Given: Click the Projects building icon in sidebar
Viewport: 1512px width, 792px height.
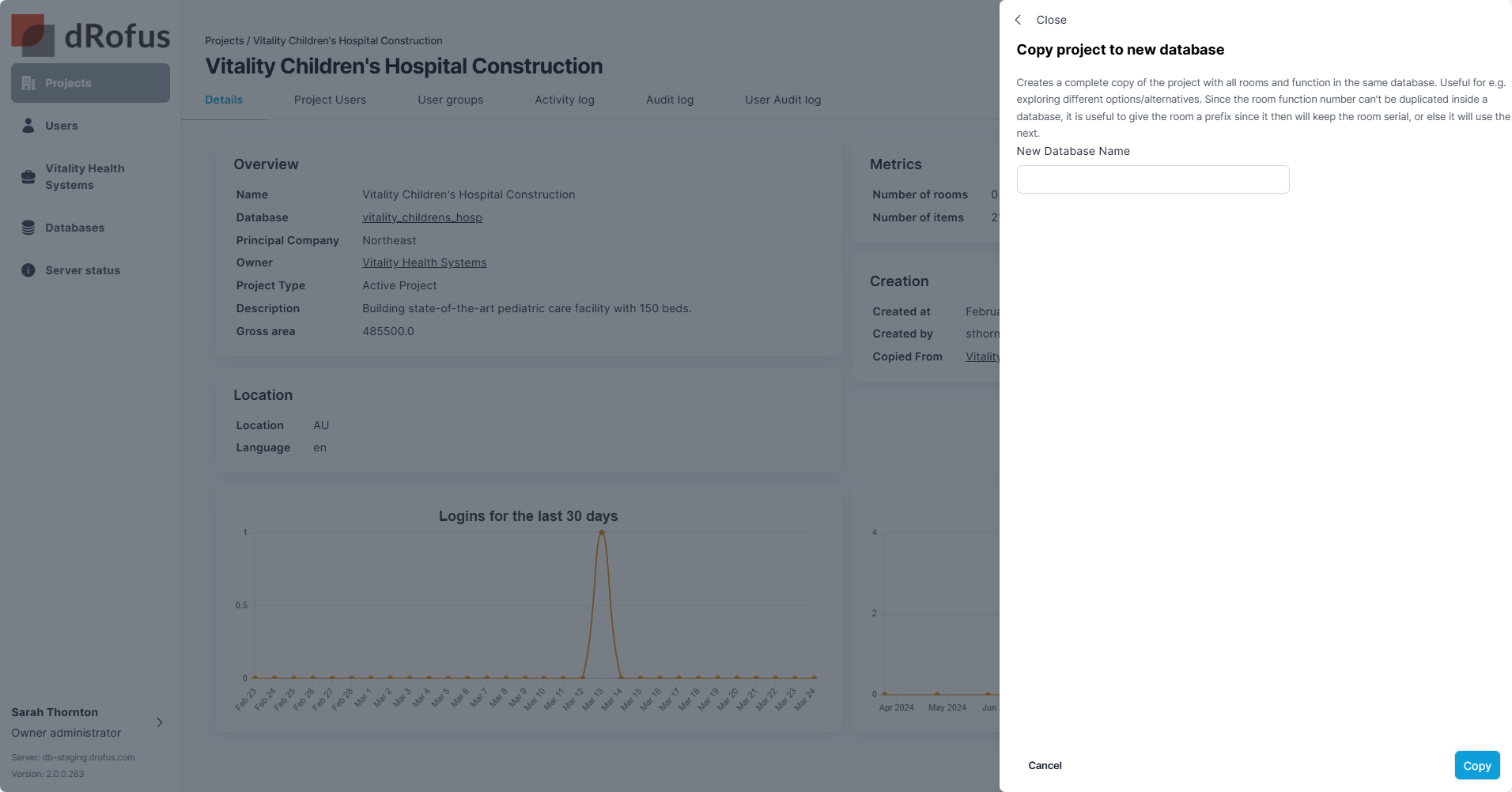Looking at the screenshot, I should 28,83.
